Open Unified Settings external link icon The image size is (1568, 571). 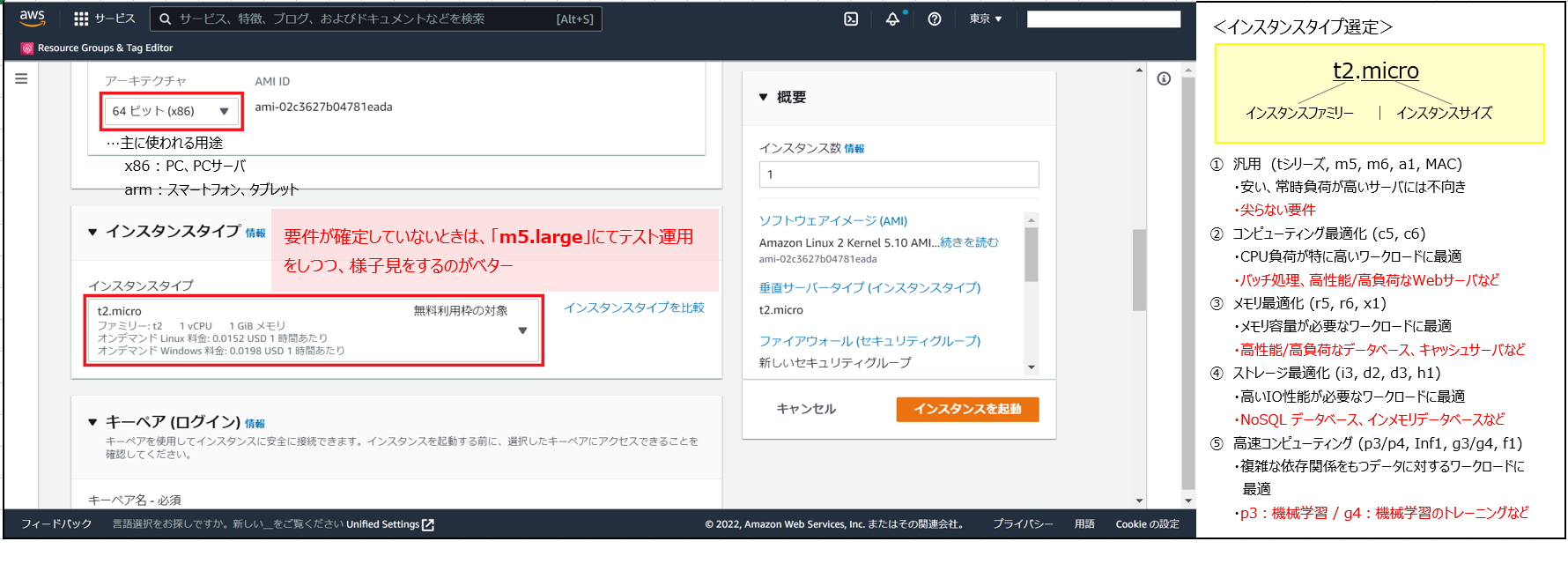coord(428,524)
